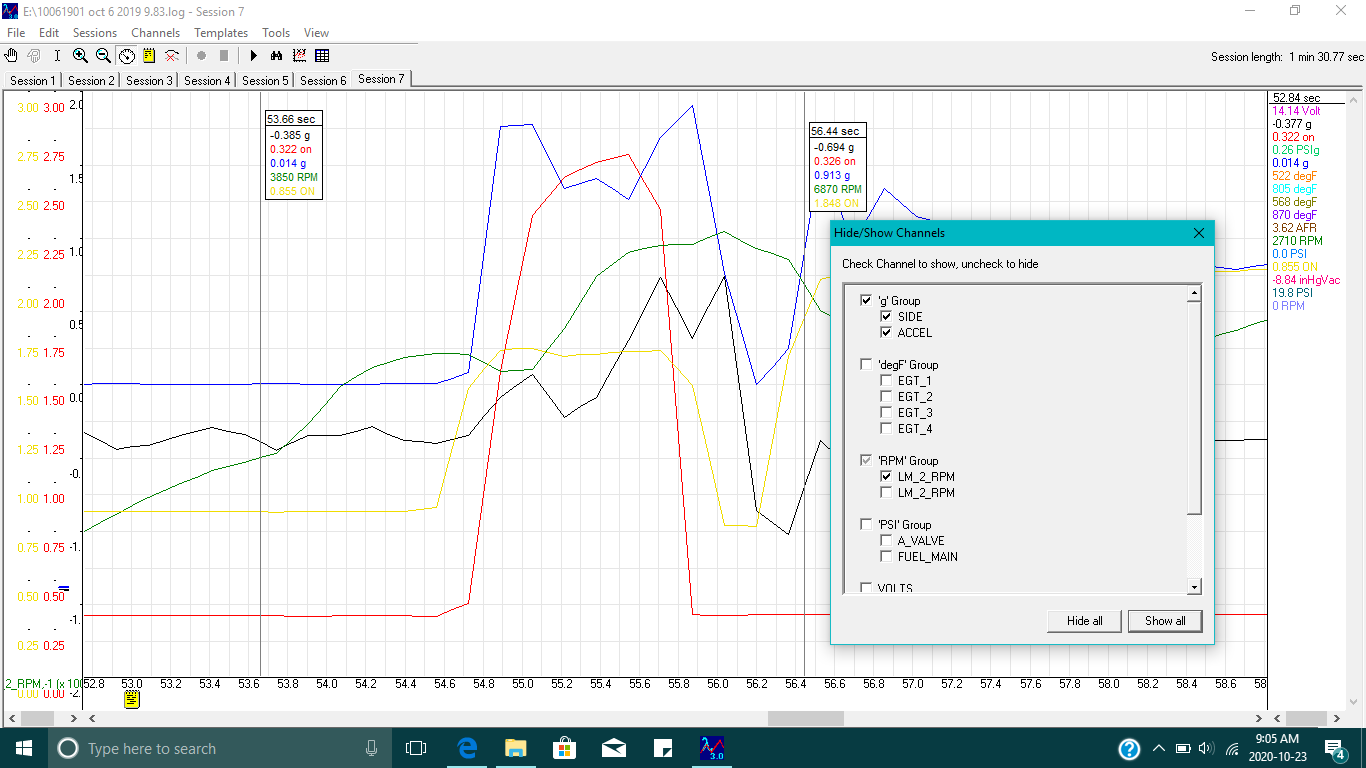Open the yellow notepad tool

point(149,56)
